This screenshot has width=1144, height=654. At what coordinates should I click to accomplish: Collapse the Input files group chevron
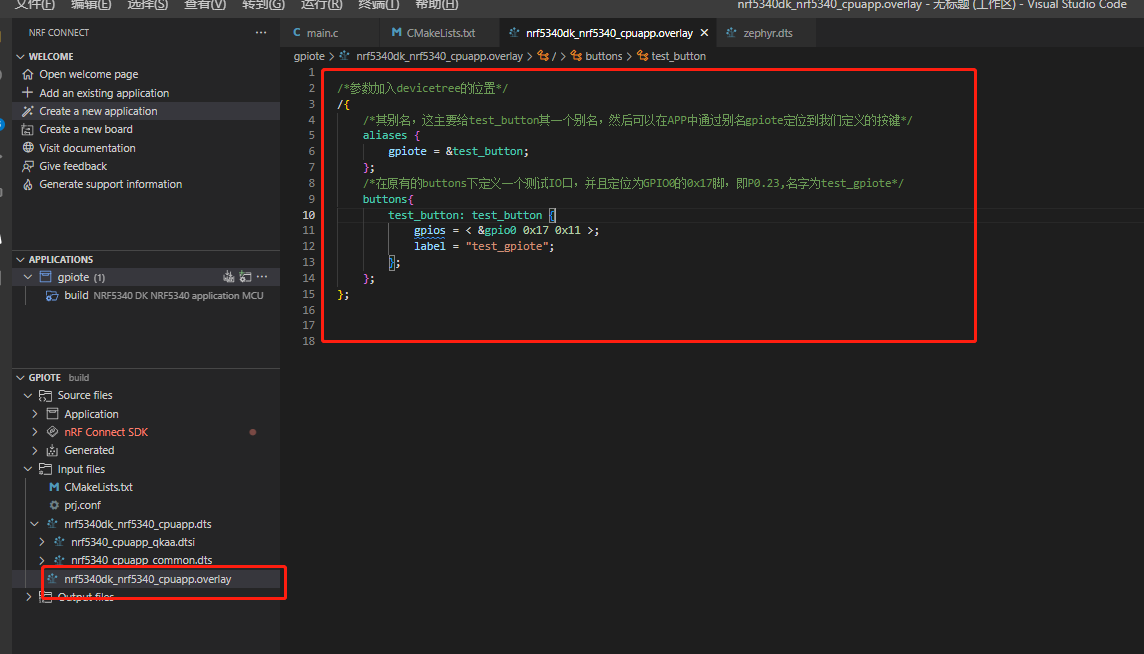pos(28,469)
